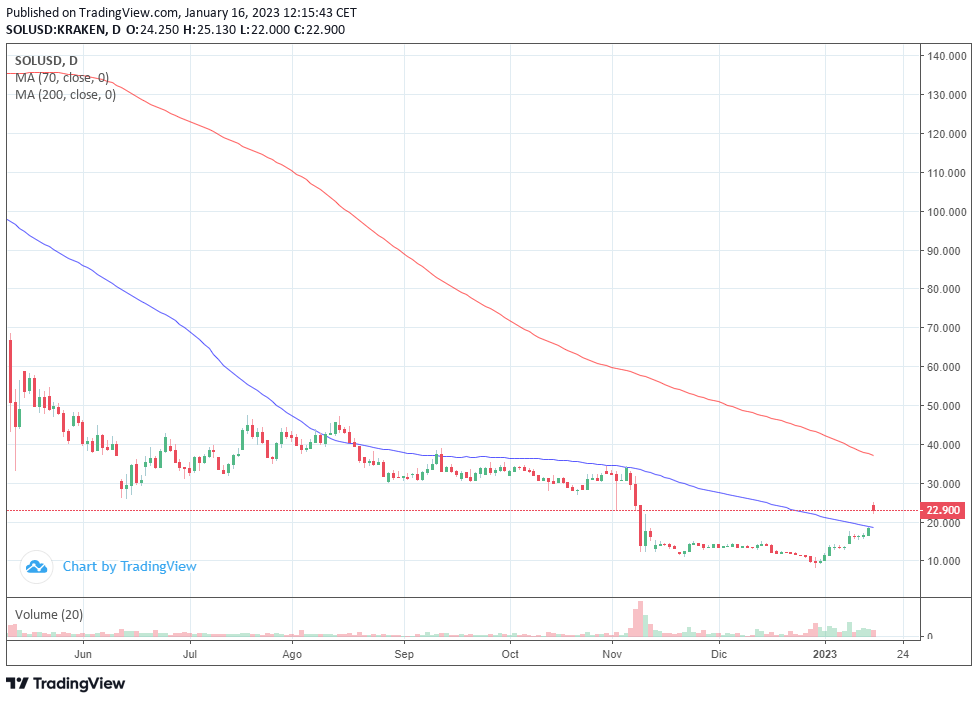978x702 pixels.
Task: Click the latest red candle above 22.900 line
Action: 874,507
